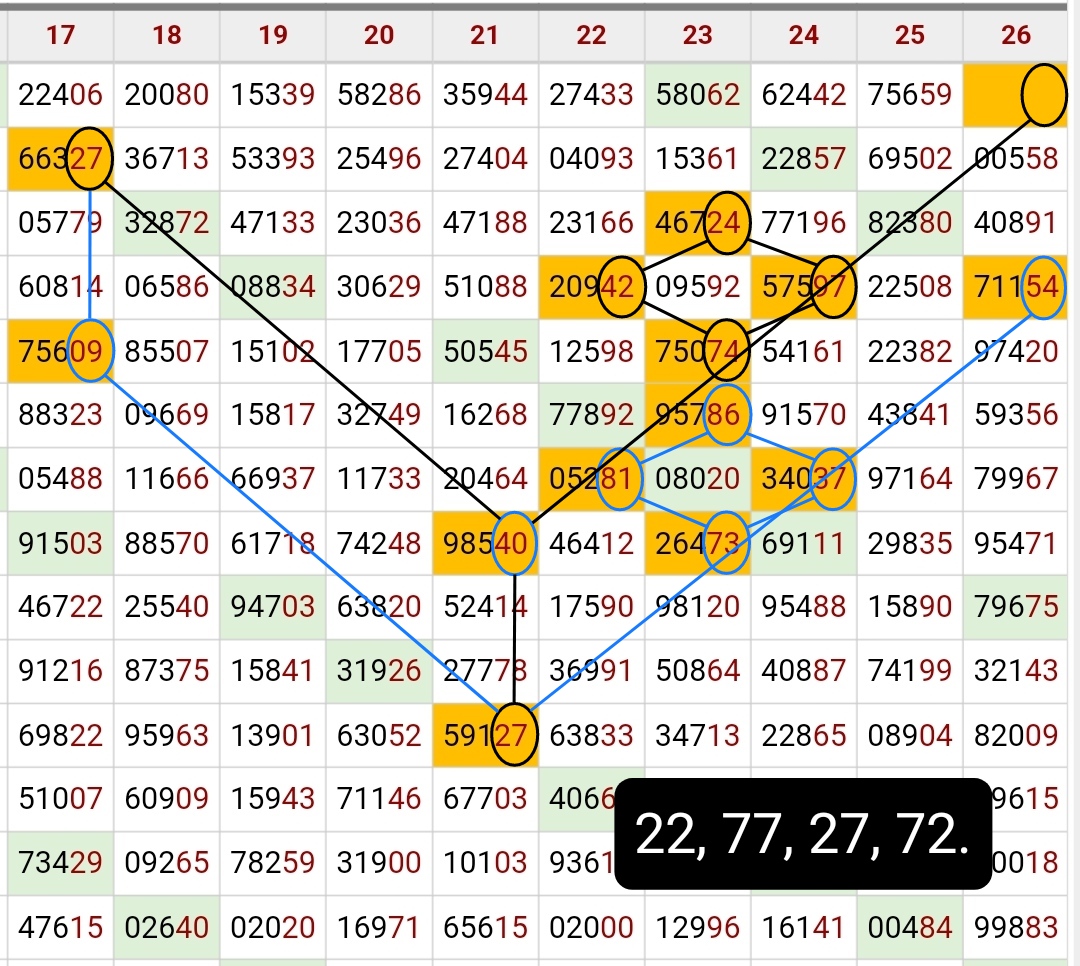The width and height of the screenshot is (1080, 966).
Task: Tap the highlighted cell 75074
Action: [x=698, y=351]
